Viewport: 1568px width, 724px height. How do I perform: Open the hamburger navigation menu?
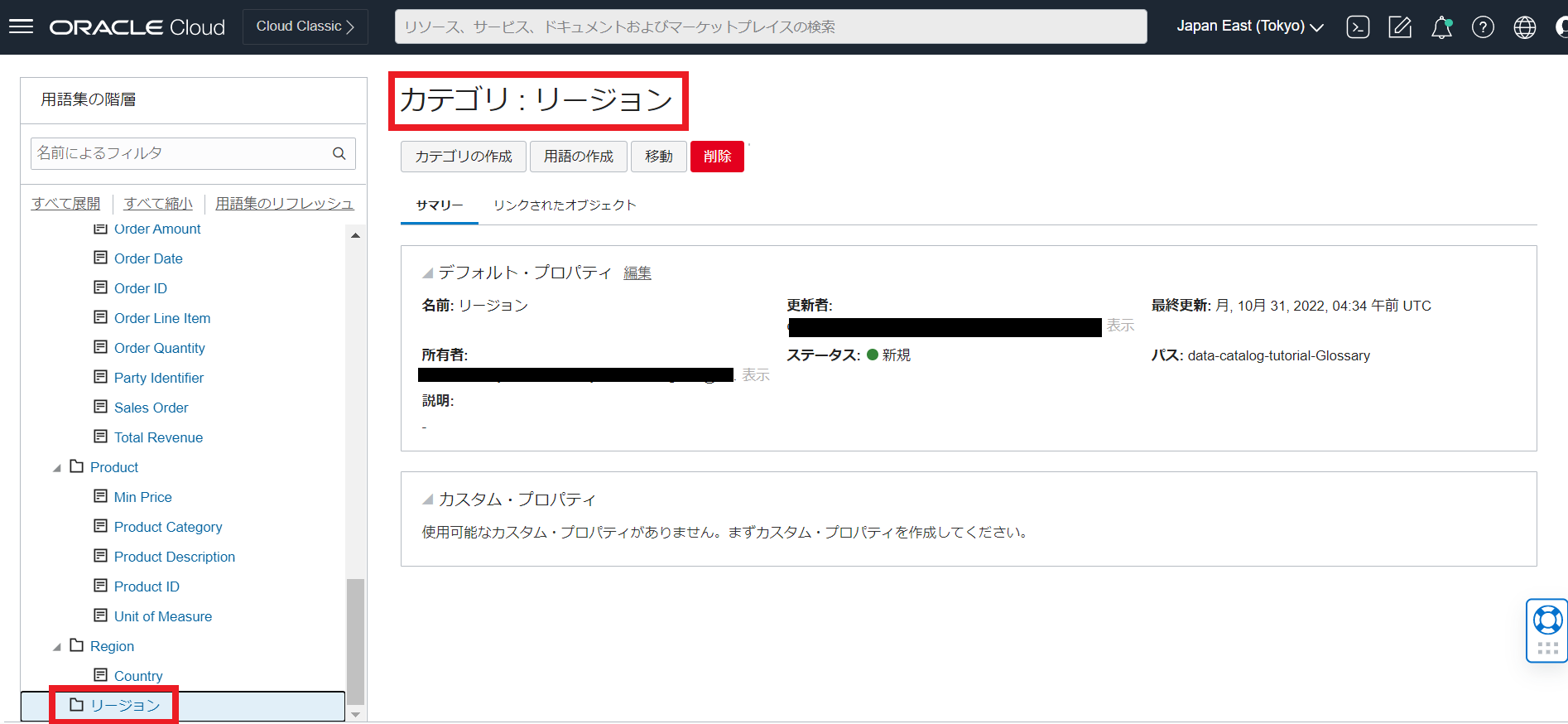(x=21, y=27)
